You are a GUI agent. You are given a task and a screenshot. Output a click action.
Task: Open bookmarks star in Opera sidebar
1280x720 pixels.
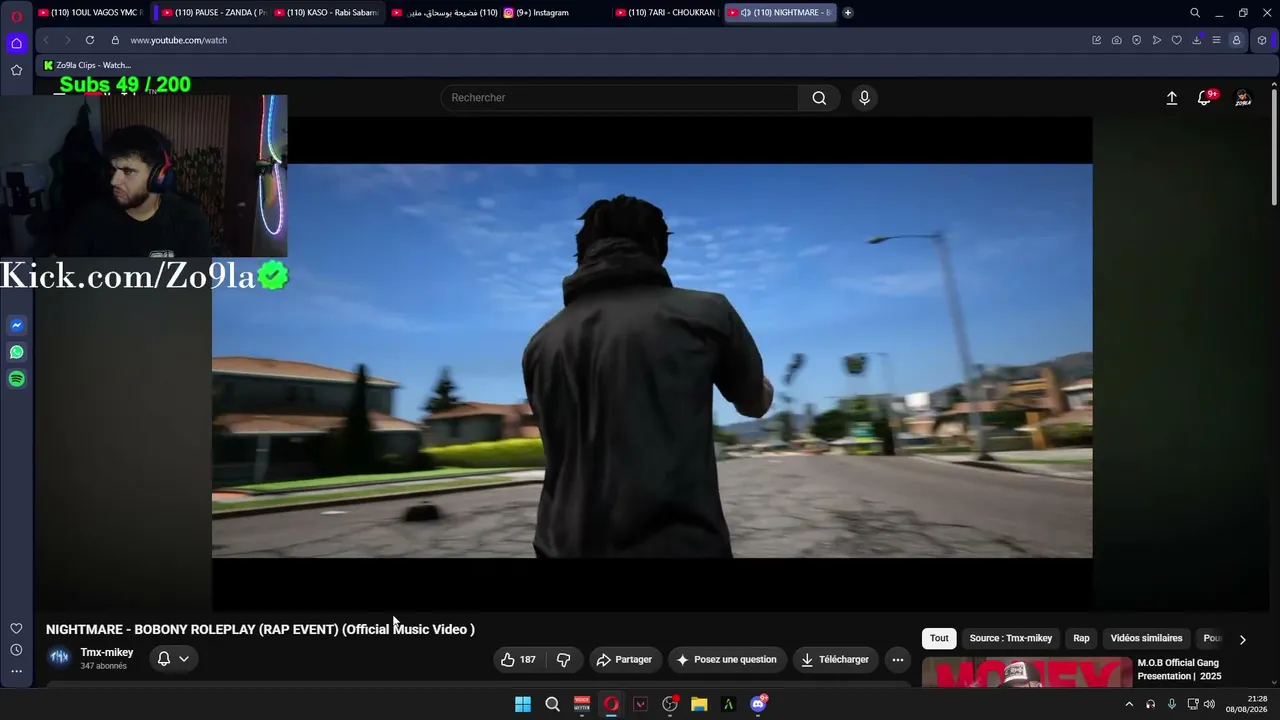pyautogui.click(x=16, y=70)
